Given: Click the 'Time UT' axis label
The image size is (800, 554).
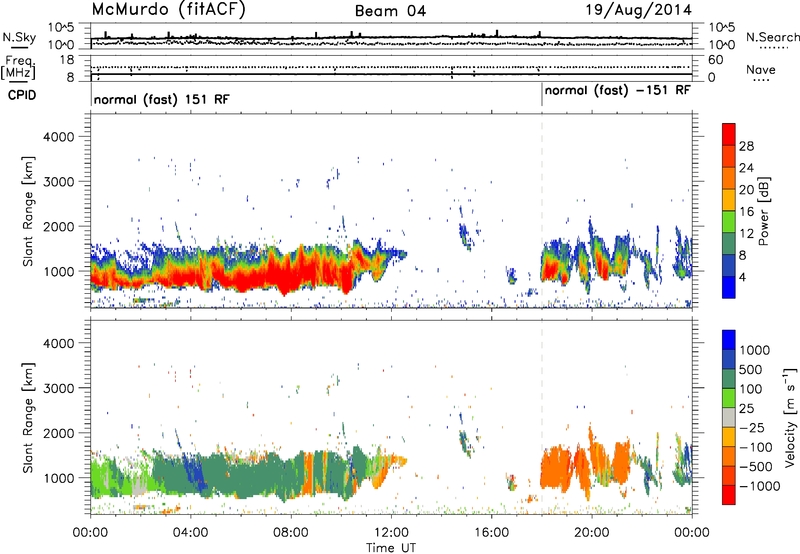Looking at the screenshot, I should [x=391, y=548].
